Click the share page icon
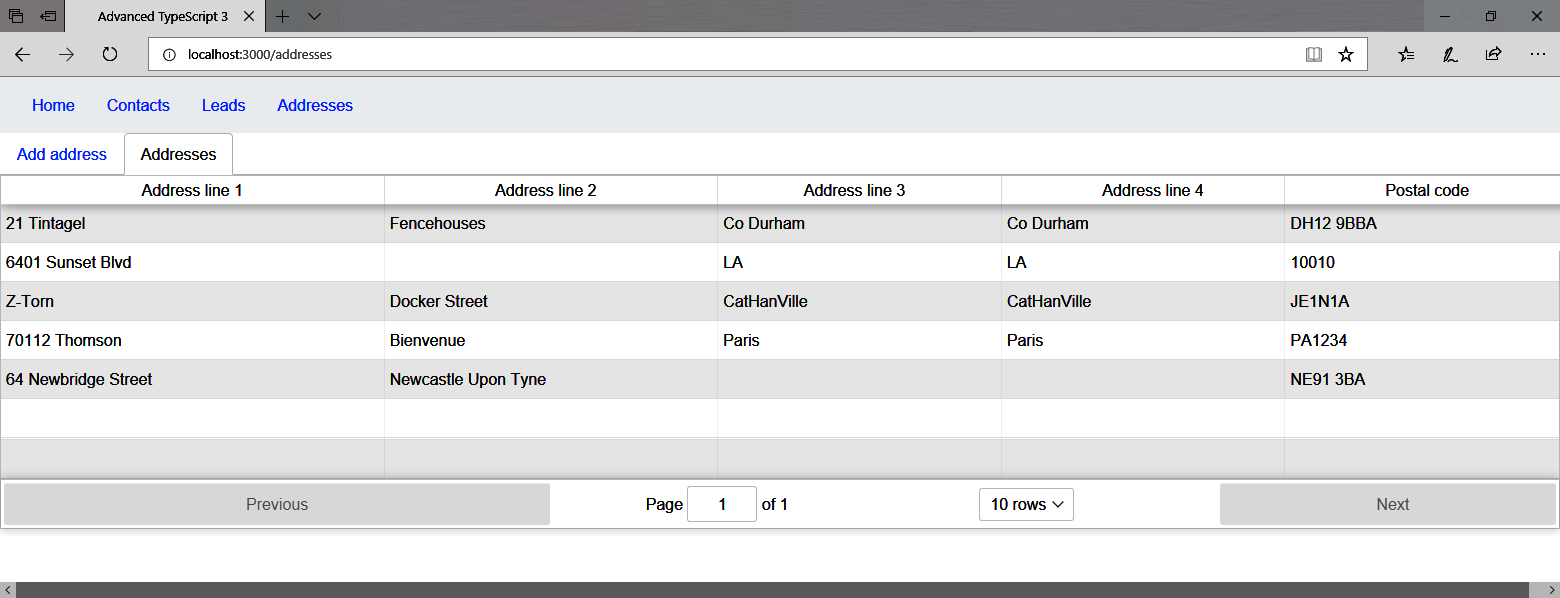 click(x=1493, y=55)
